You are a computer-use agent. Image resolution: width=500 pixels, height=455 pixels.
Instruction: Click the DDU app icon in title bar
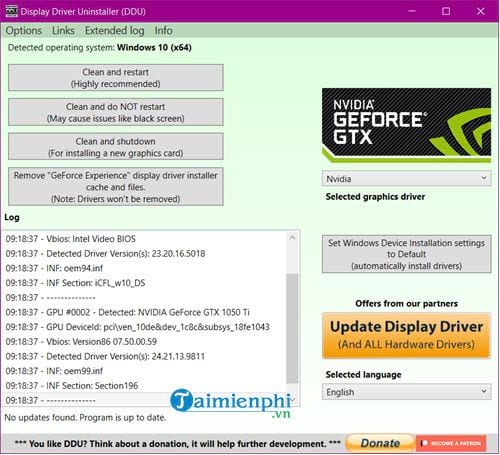click(11, 11)
